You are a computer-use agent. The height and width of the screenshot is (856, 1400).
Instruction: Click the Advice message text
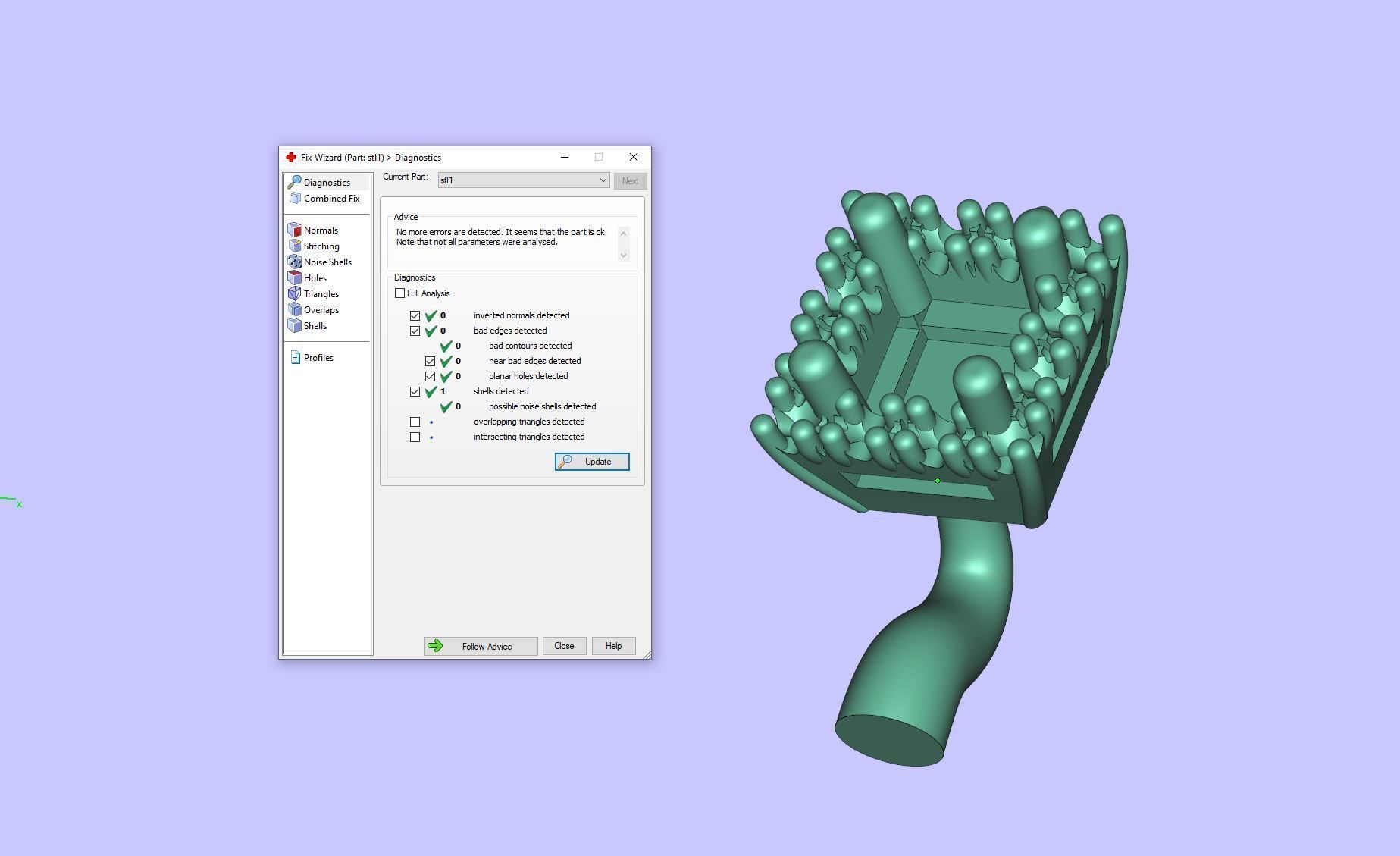[x=501, y=237]
